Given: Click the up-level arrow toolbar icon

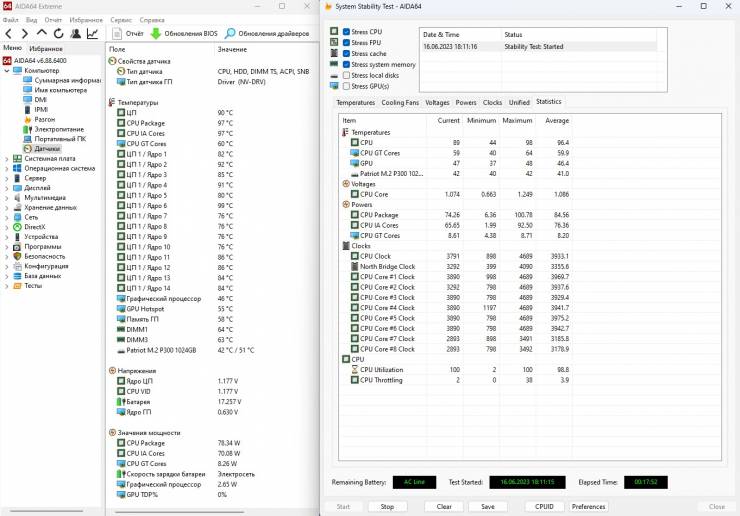Looking at the screenshot, I should [42, 33].
